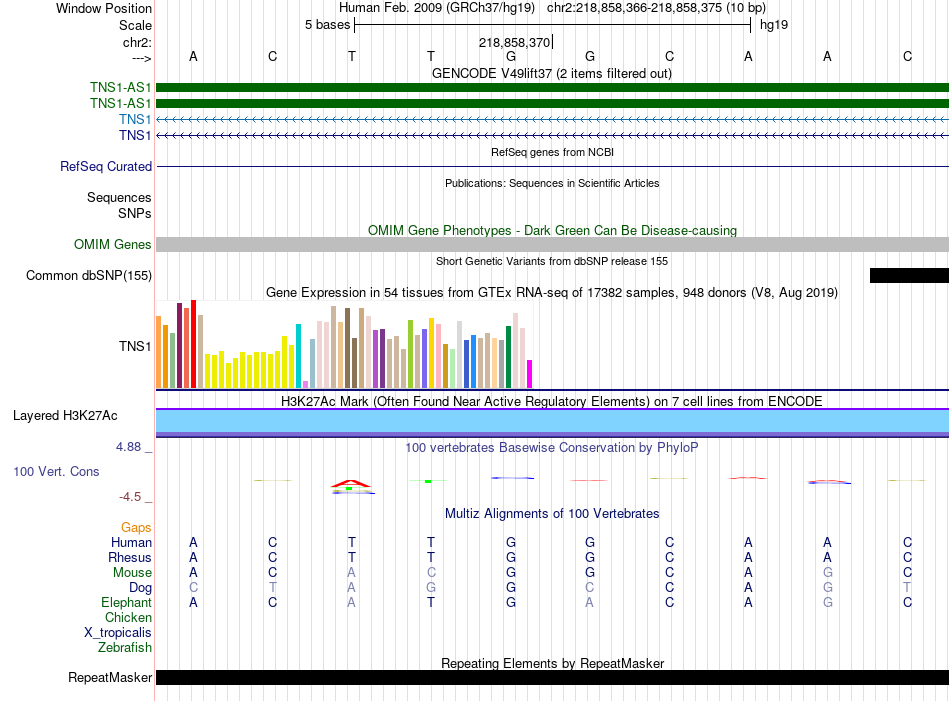Open the OMIM Gene Phenotypes track title
The image size is (950, 701).
(552, 230)
